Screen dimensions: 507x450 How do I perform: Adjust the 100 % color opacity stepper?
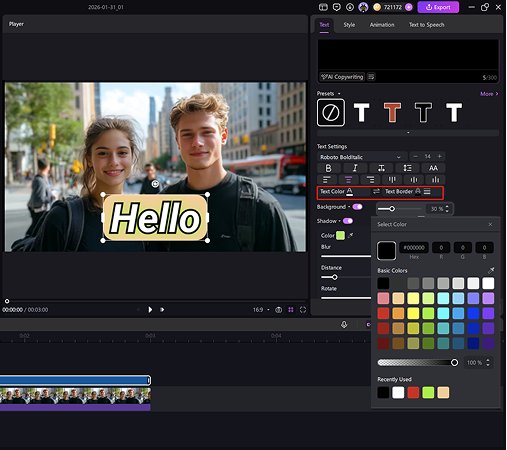[x=488, y=362]
